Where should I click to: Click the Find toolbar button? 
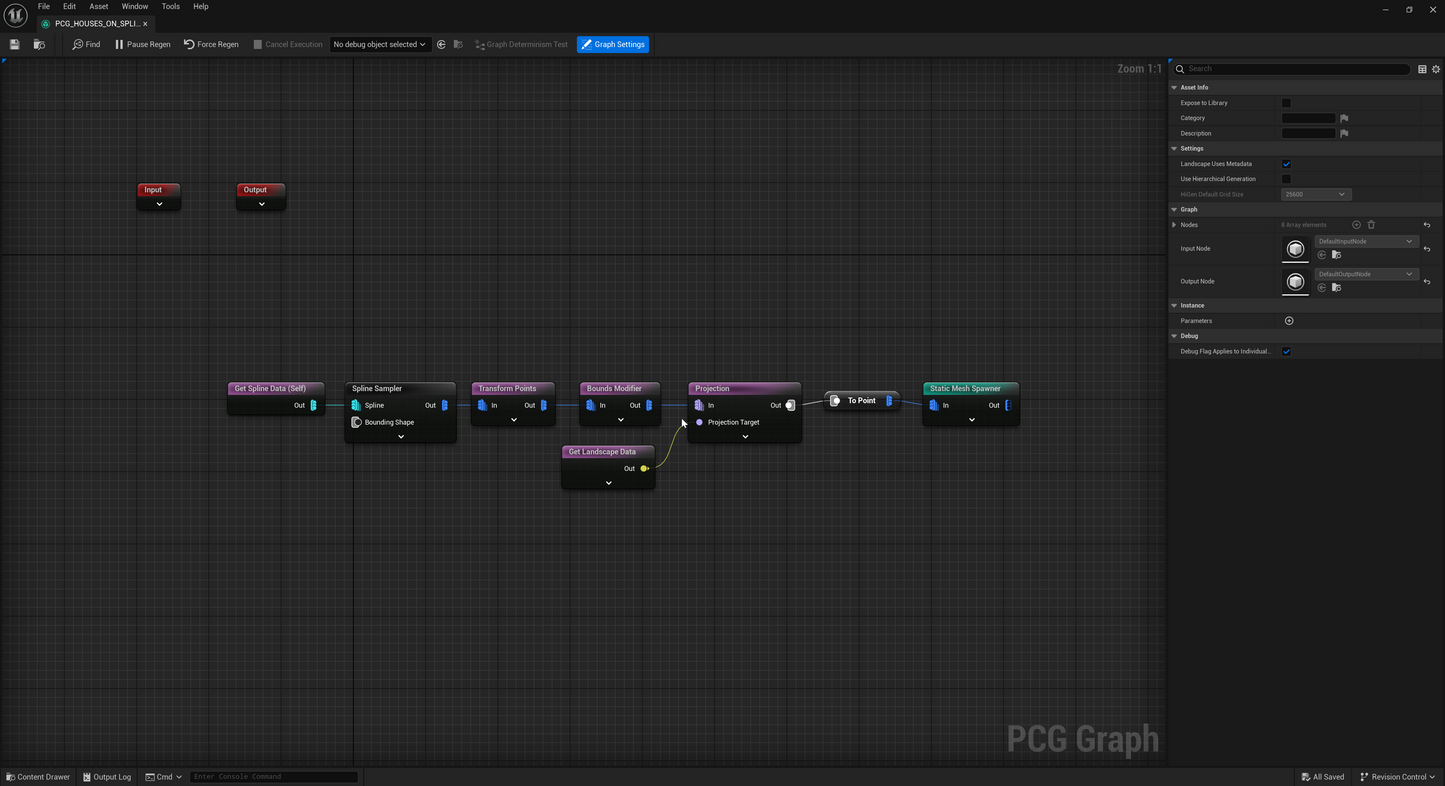coord(86,44)
